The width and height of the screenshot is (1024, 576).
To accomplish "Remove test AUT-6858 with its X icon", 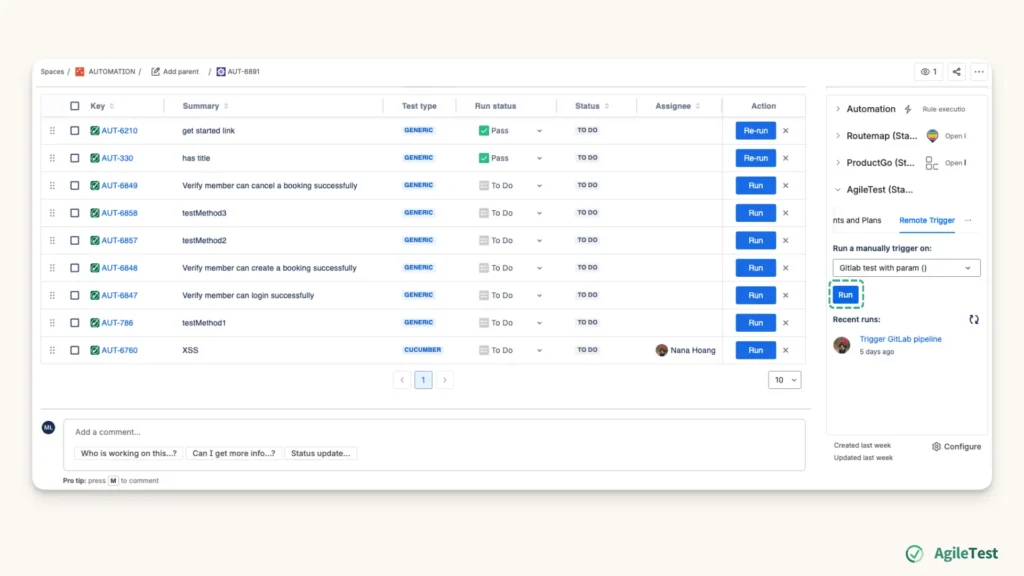I will (x=786, y=213).
